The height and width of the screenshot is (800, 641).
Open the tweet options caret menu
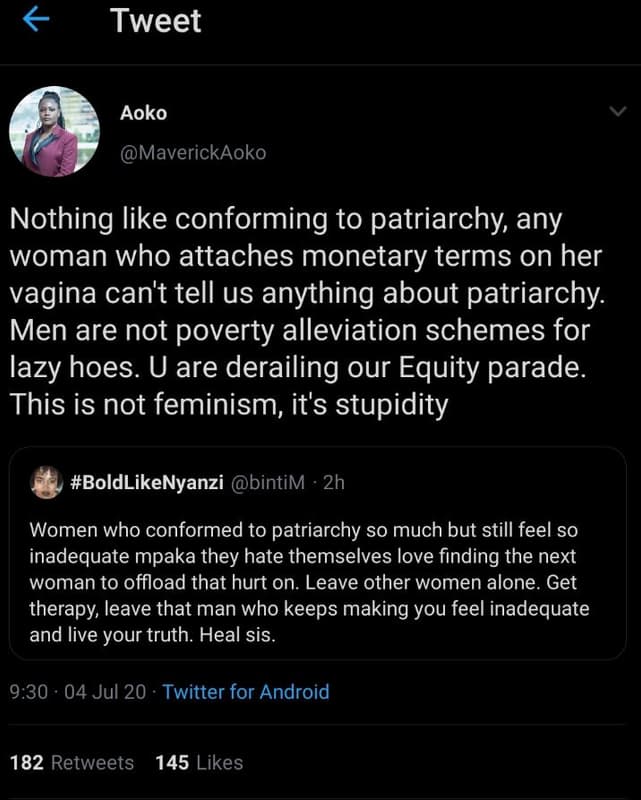(617, 113)
